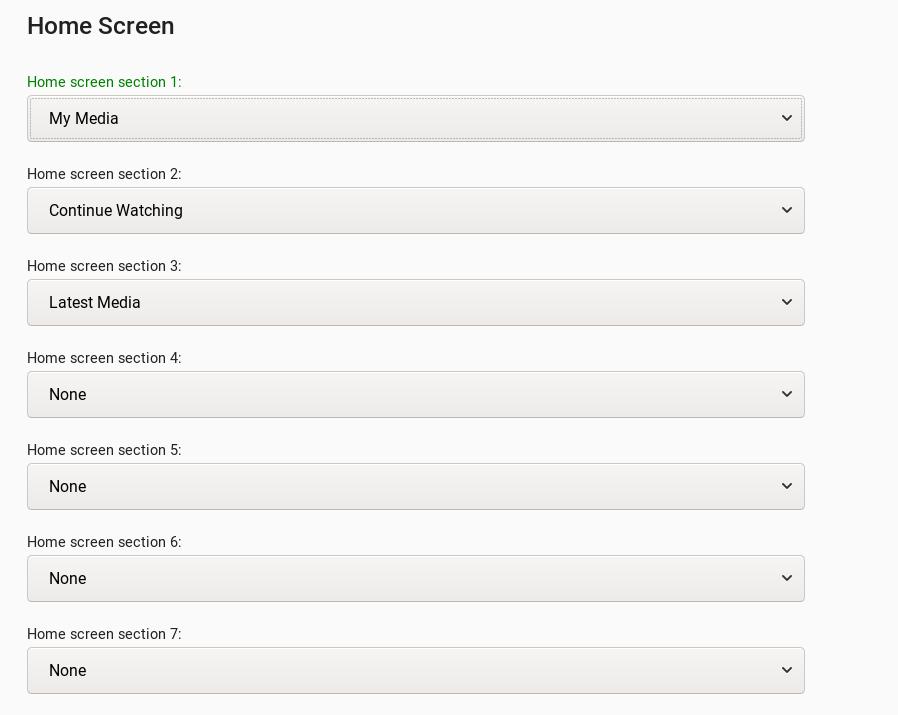Click the chevron arrow in section 7 selector

pos(787,670)
